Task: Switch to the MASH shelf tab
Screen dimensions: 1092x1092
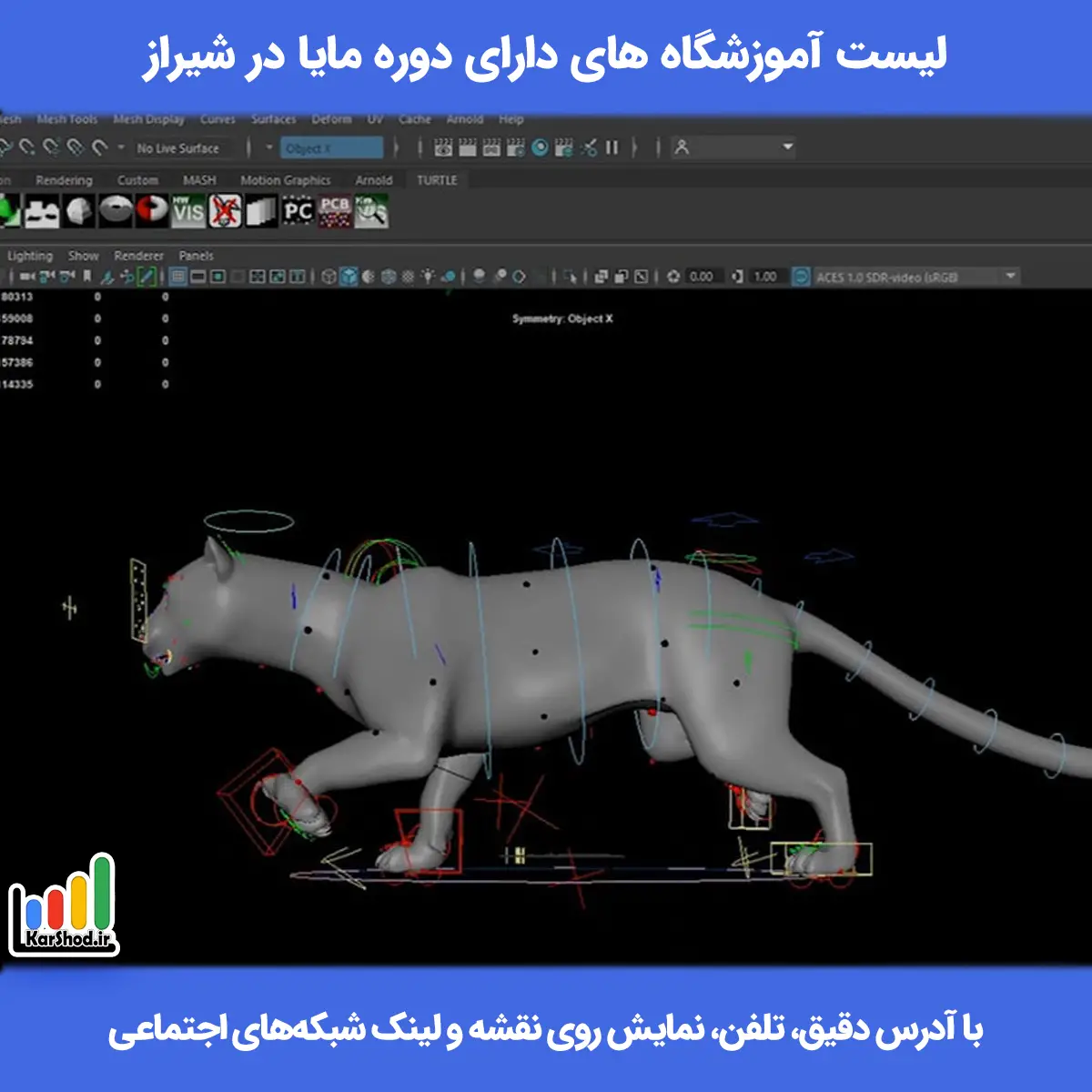Action: (199, 180)
